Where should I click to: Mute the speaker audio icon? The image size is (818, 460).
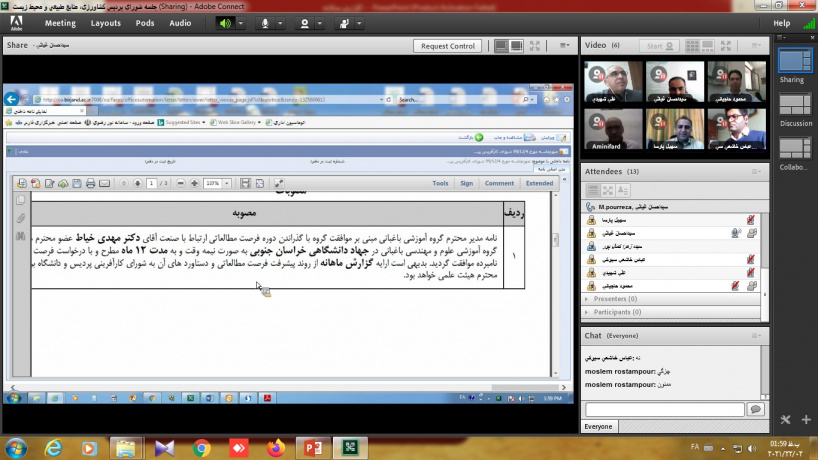225,23
